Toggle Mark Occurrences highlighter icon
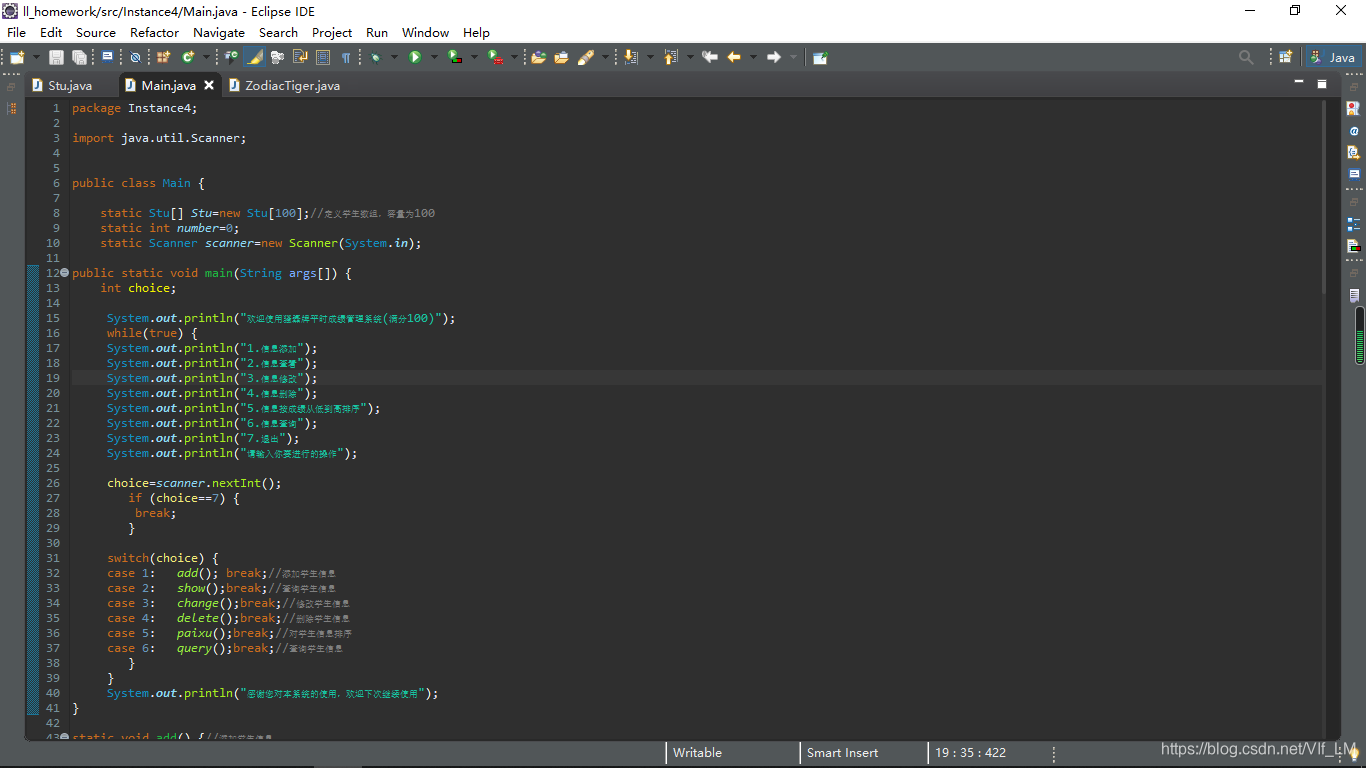Viewport: 1366px width, 768px height. click(x=254, y=58)
